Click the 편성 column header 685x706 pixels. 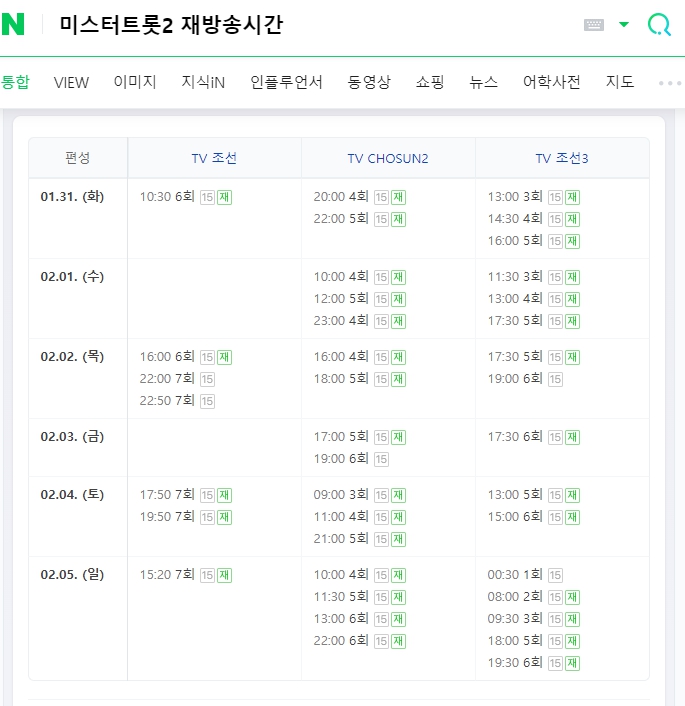[77, 158]
